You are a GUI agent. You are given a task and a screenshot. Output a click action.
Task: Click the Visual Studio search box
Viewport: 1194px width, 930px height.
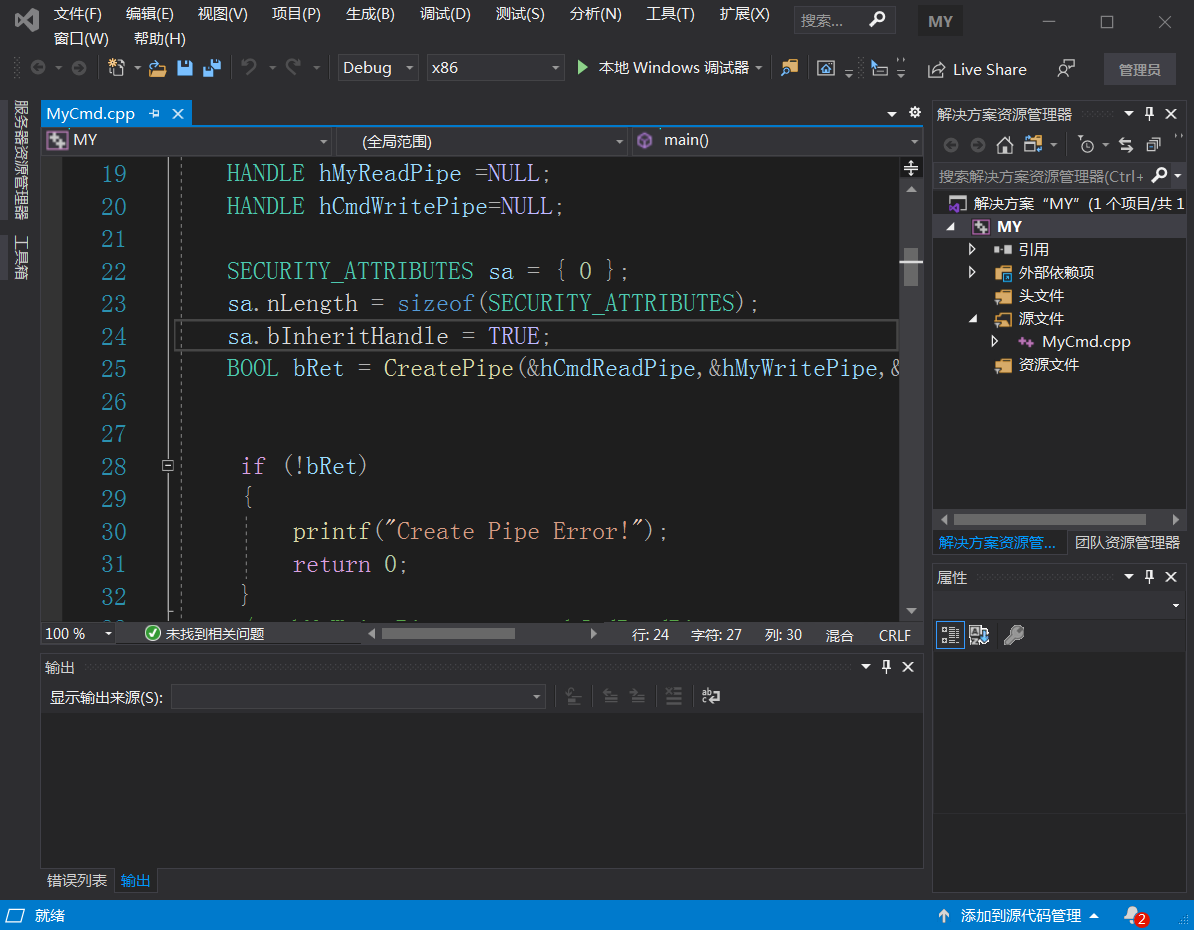click(x=844, y=21)
